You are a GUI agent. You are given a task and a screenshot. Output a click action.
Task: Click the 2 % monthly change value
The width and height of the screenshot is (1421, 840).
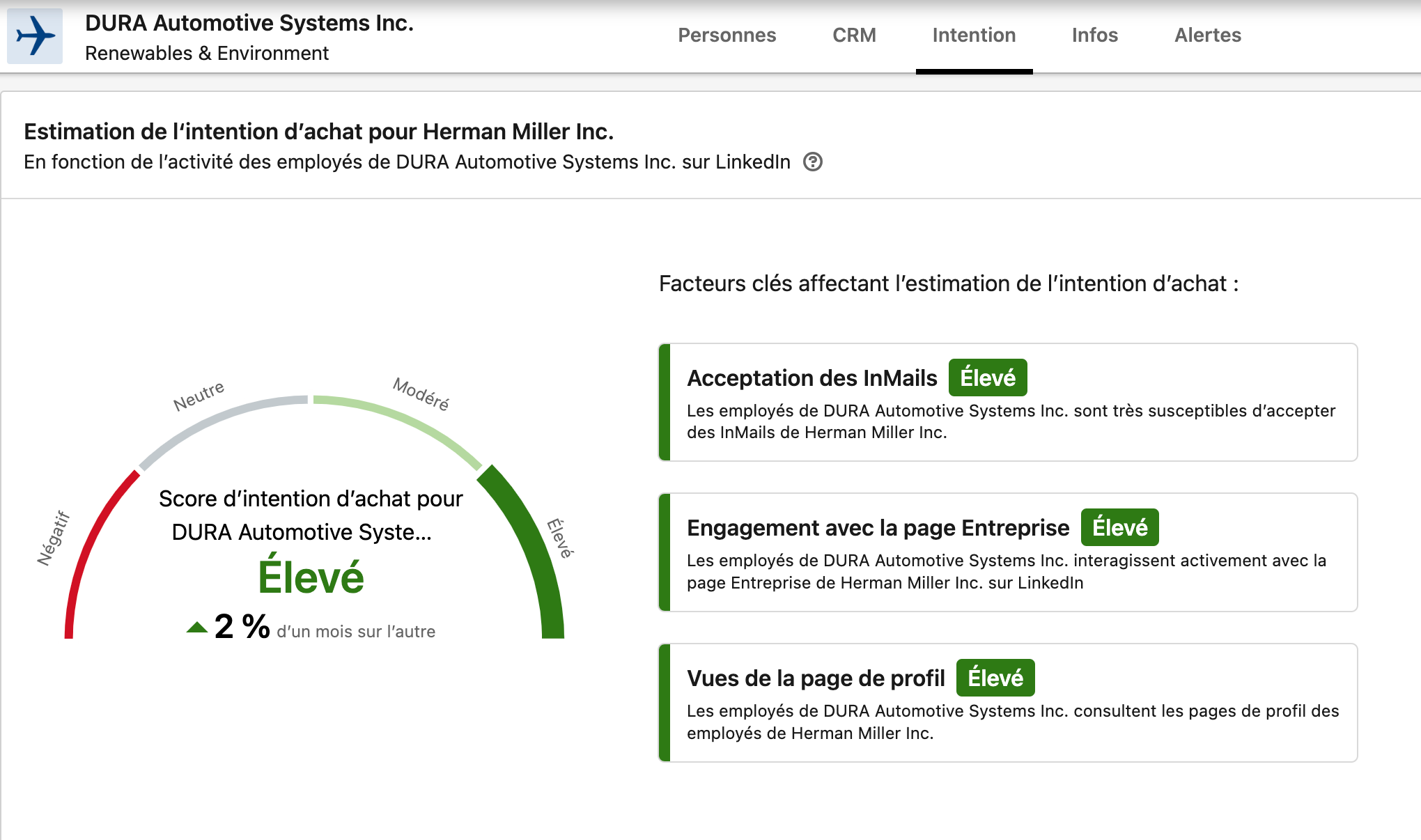(x=242, y=626)
